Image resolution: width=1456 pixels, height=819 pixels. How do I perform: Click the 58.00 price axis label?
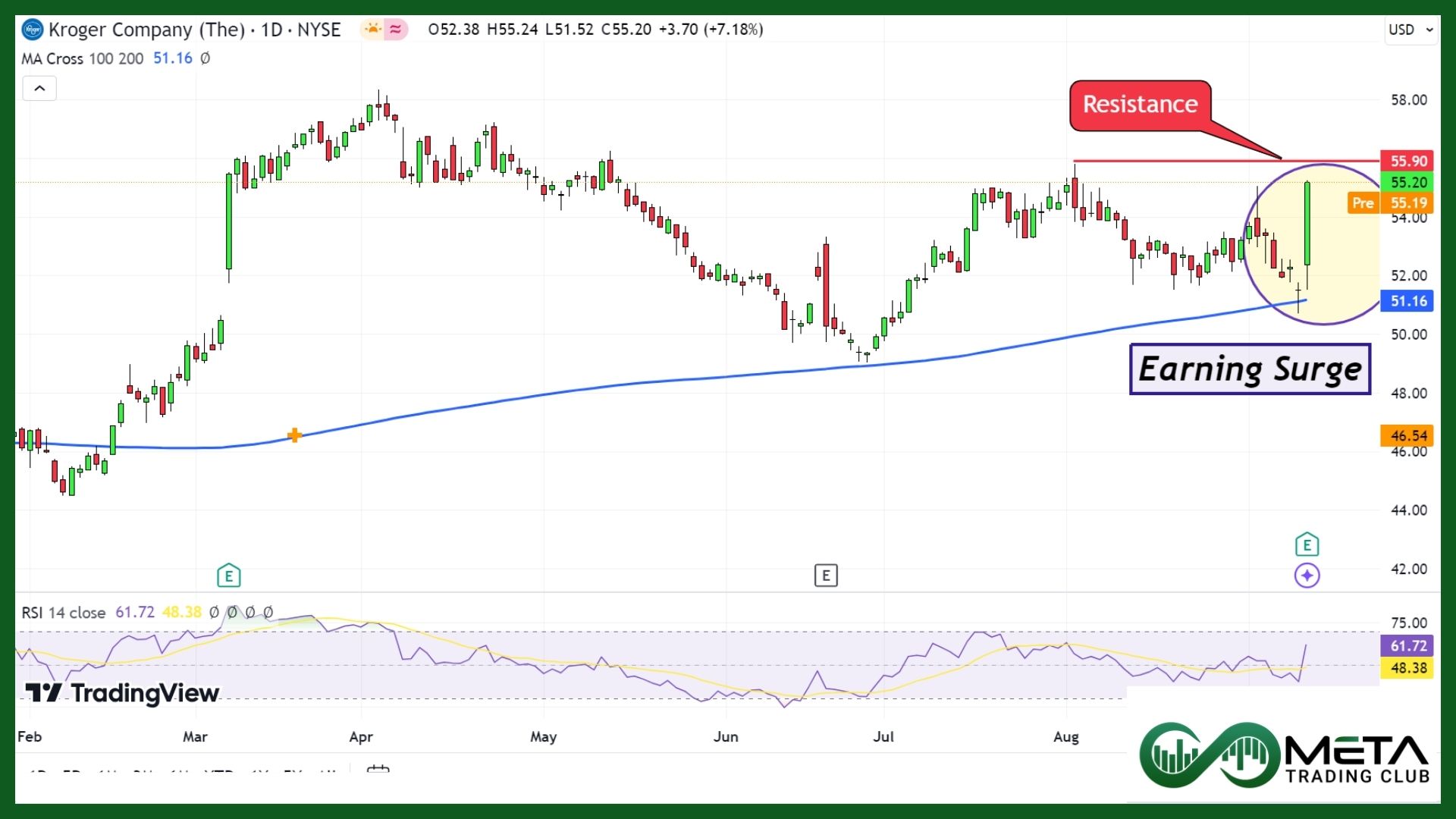click(1408, 100)
